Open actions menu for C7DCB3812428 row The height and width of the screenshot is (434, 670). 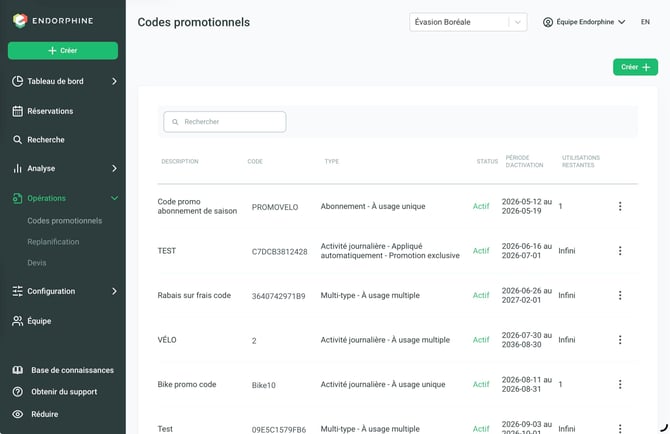coord(620,251)
